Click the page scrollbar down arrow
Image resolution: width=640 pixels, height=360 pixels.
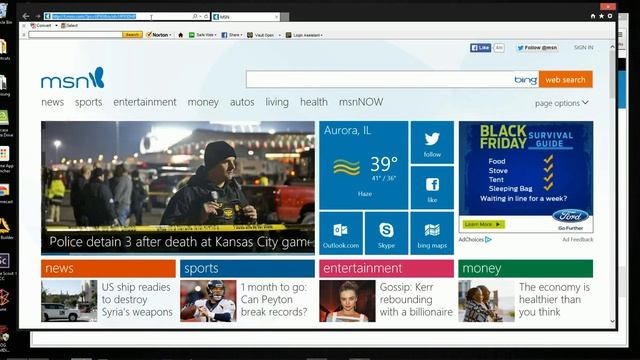pyautogui.click(x=612, y=322)
